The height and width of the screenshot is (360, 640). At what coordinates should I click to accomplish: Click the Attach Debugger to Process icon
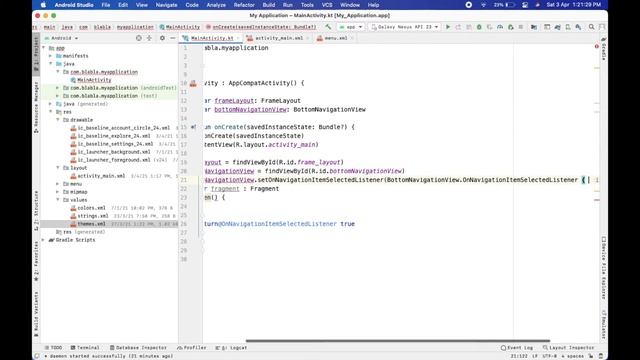[x=511, y=27]
